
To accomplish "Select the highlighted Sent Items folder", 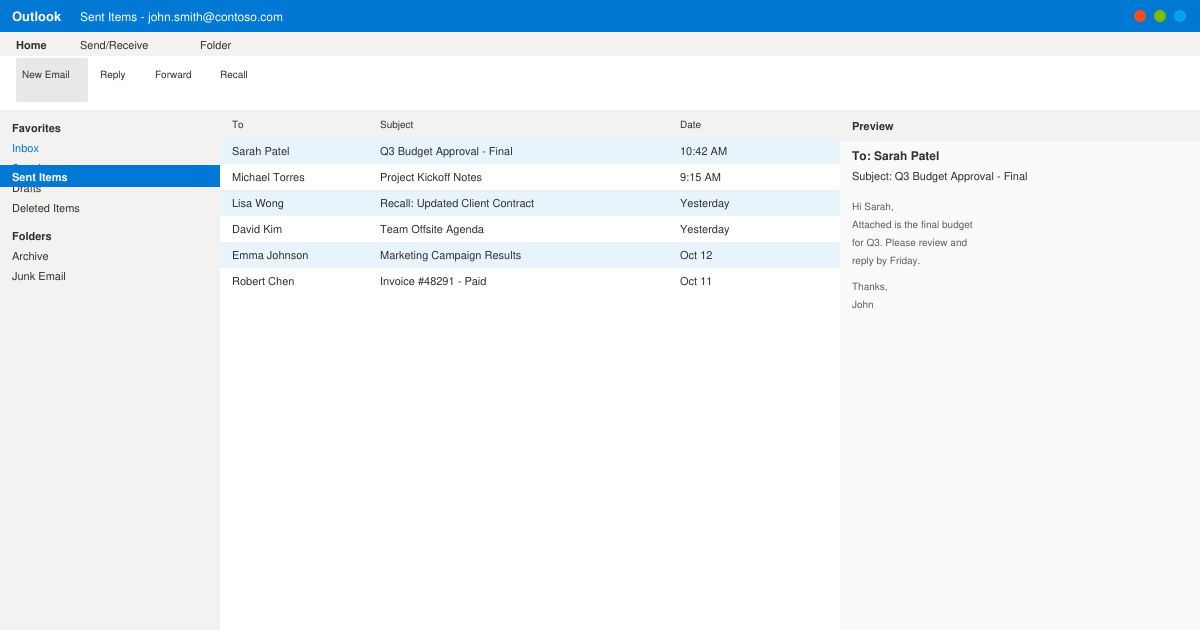I will click(110, 176).
